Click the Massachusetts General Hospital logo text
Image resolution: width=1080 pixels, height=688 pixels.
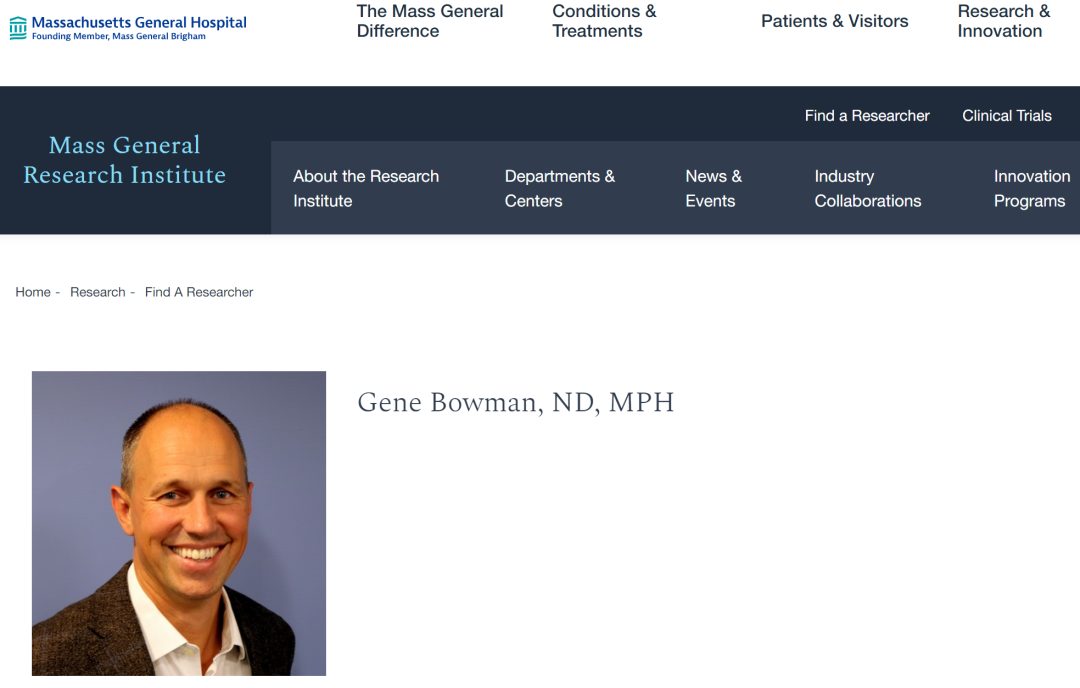(139, 22)
